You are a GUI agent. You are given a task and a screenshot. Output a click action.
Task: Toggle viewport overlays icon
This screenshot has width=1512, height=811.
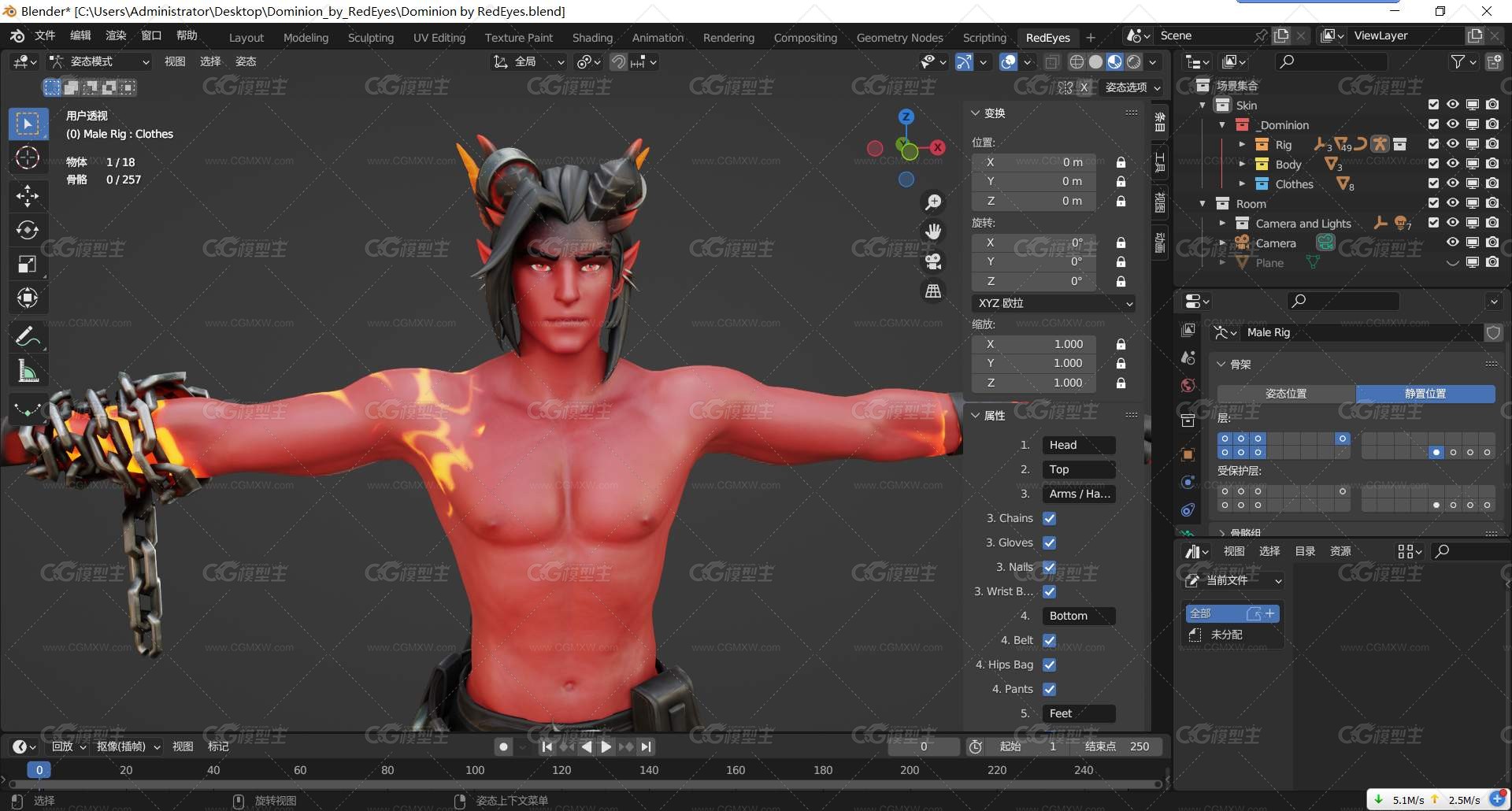1008,61
